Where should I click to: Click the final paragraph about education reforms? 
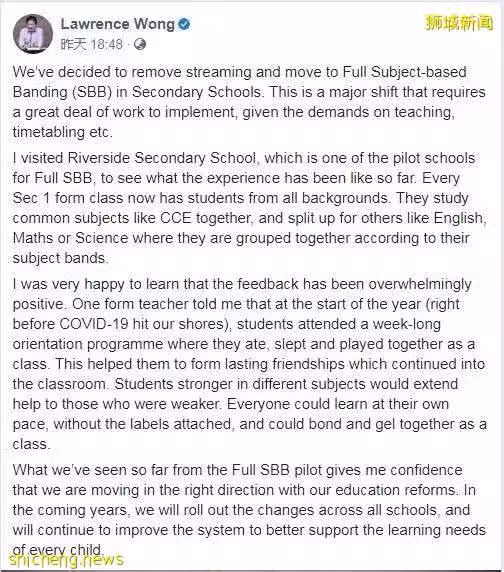(249, 510)
